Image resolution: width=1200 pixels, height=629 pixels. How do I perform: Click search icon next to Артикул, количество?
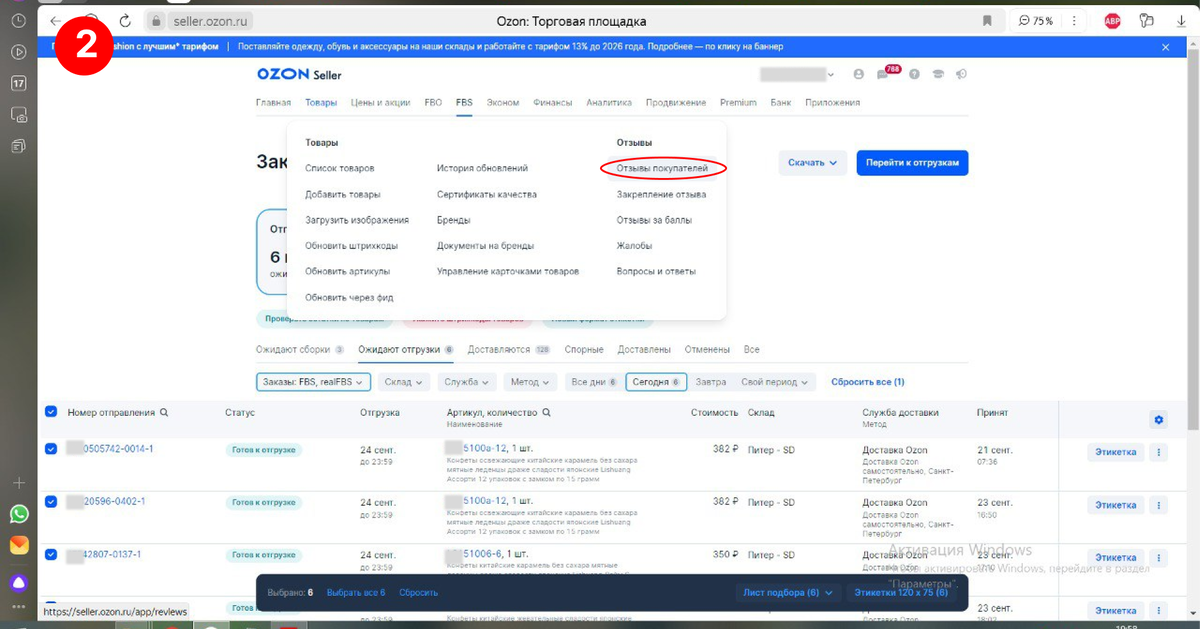[546, 412]
